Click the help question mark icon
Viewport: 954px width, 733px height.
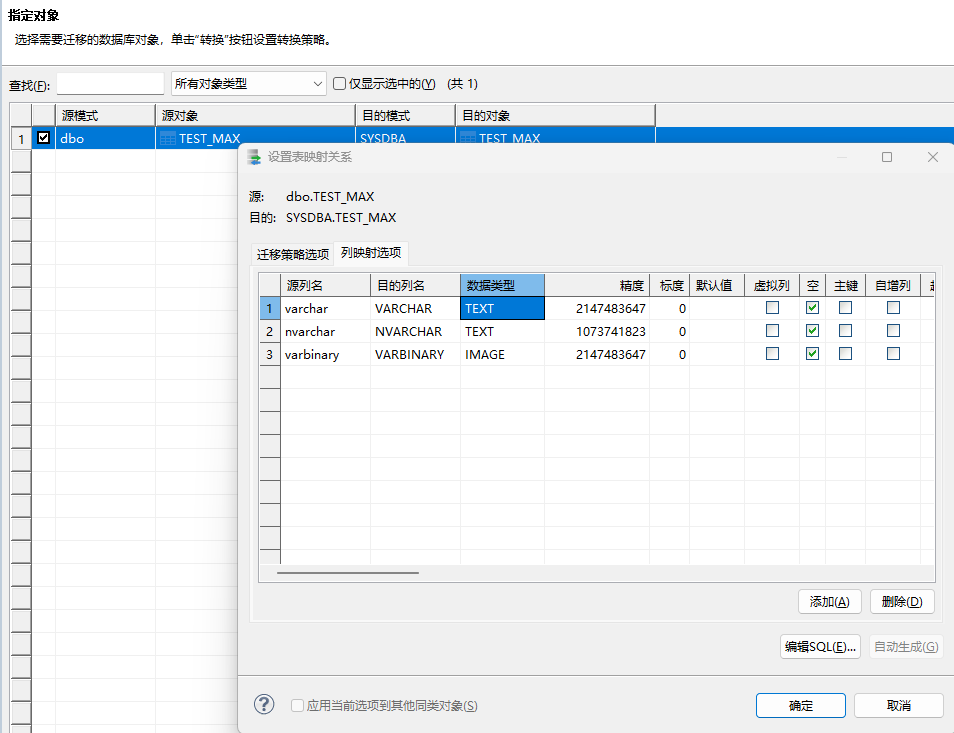(x=264, y=704)
